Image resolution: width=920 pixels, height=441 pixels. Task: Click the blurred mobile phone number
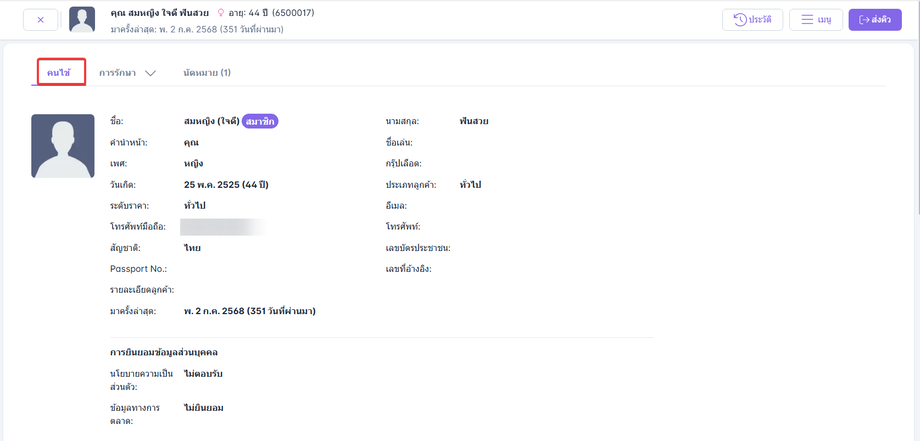(x=222, y=227)
